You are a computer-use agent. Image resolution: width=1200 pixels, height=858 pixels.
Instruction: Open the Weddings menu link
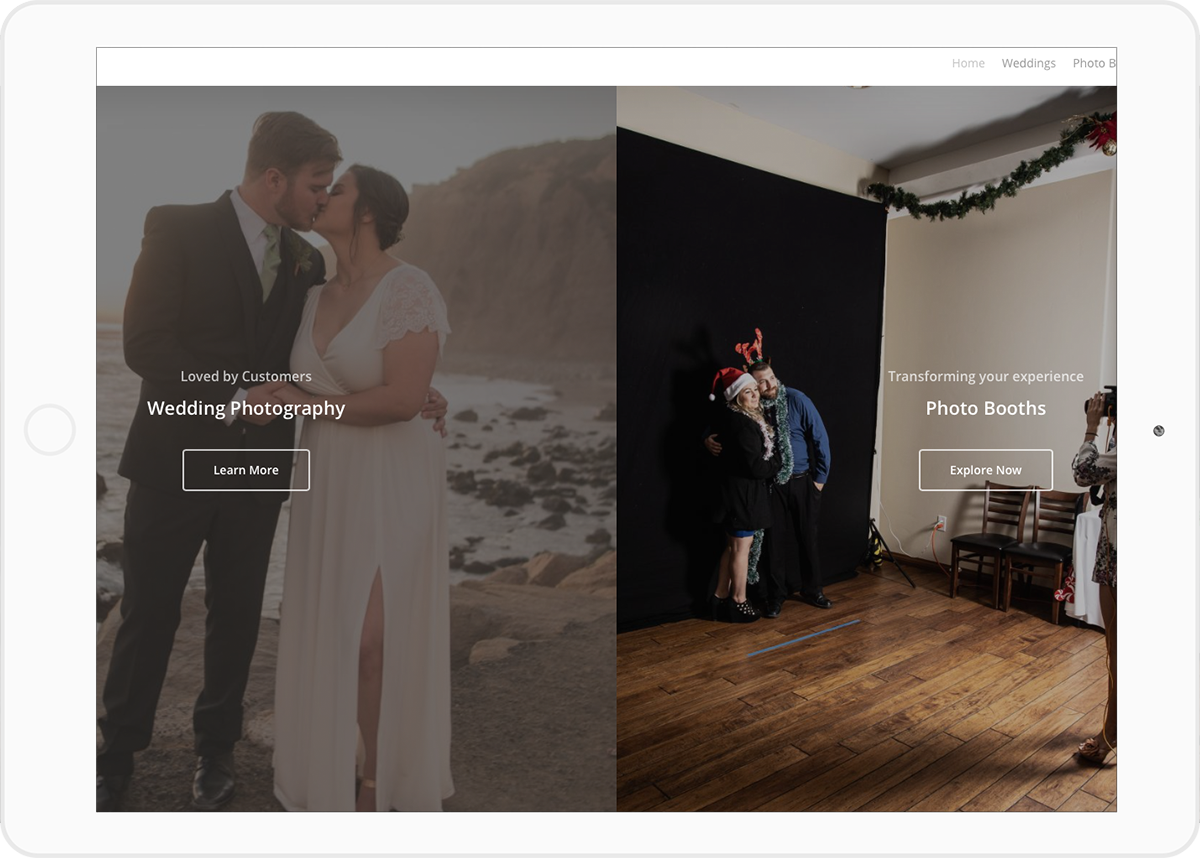(x=1028, y=63)
